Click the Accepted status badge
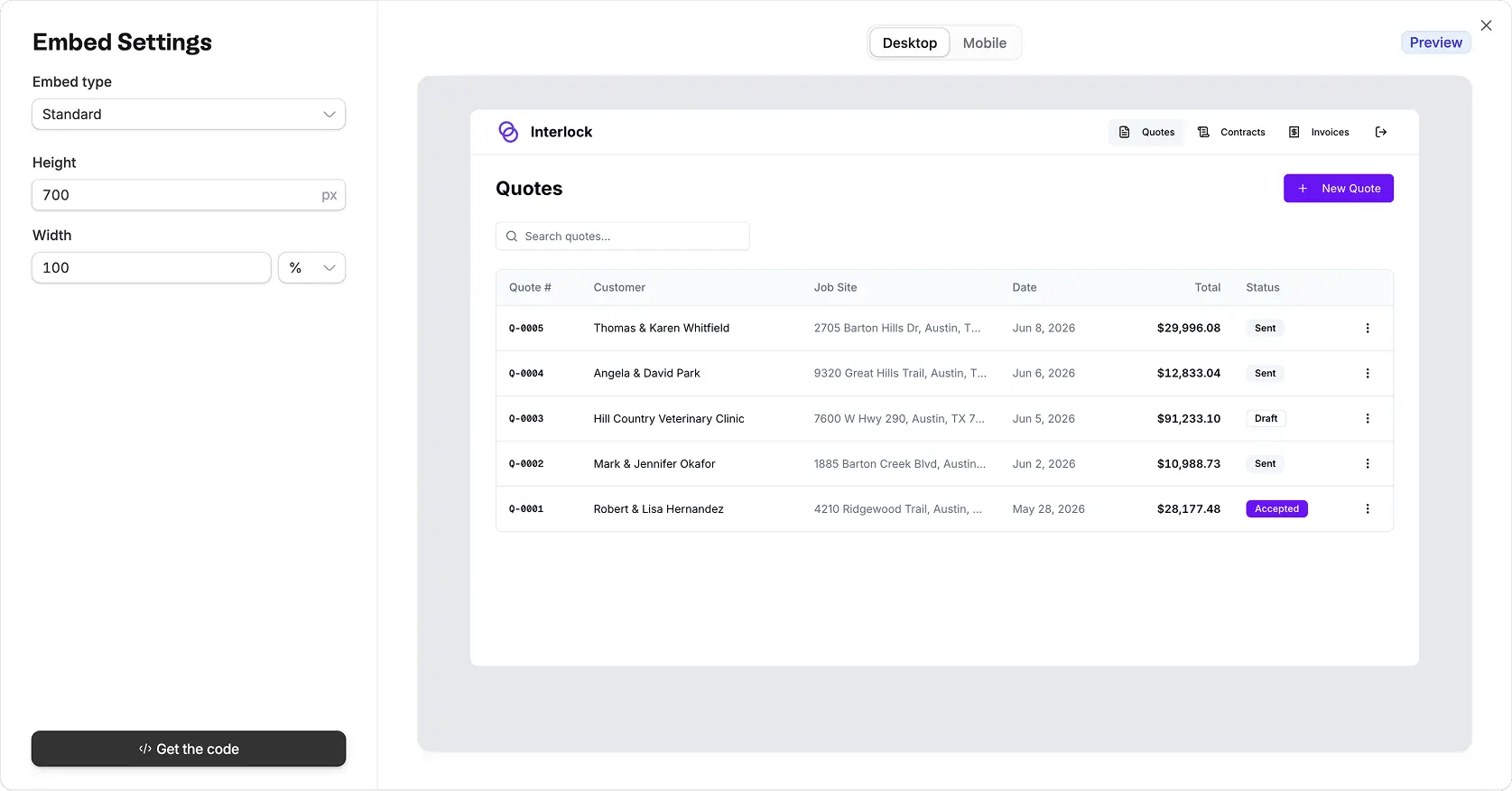Image resolution: width=1512 pixels, height=791 pixels. tap(1276, 509)
